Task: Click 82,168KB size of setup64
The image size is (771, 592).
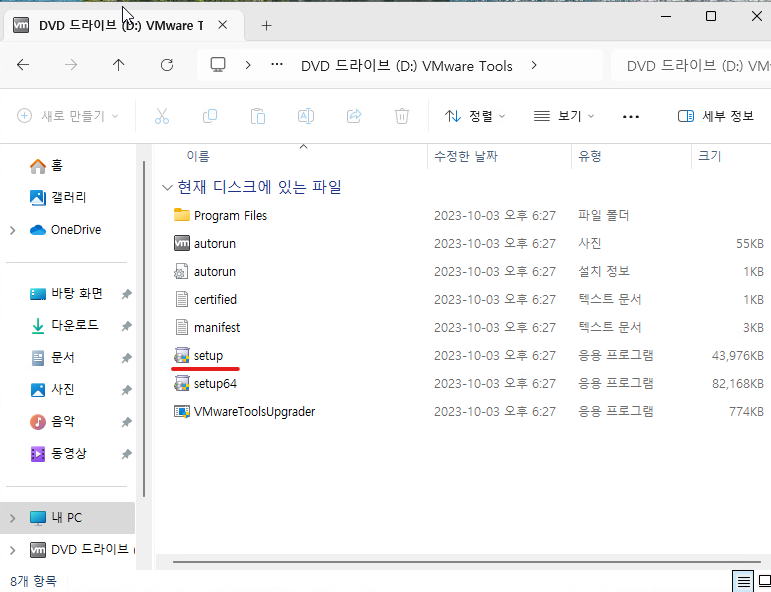Action: coord(738,384)
